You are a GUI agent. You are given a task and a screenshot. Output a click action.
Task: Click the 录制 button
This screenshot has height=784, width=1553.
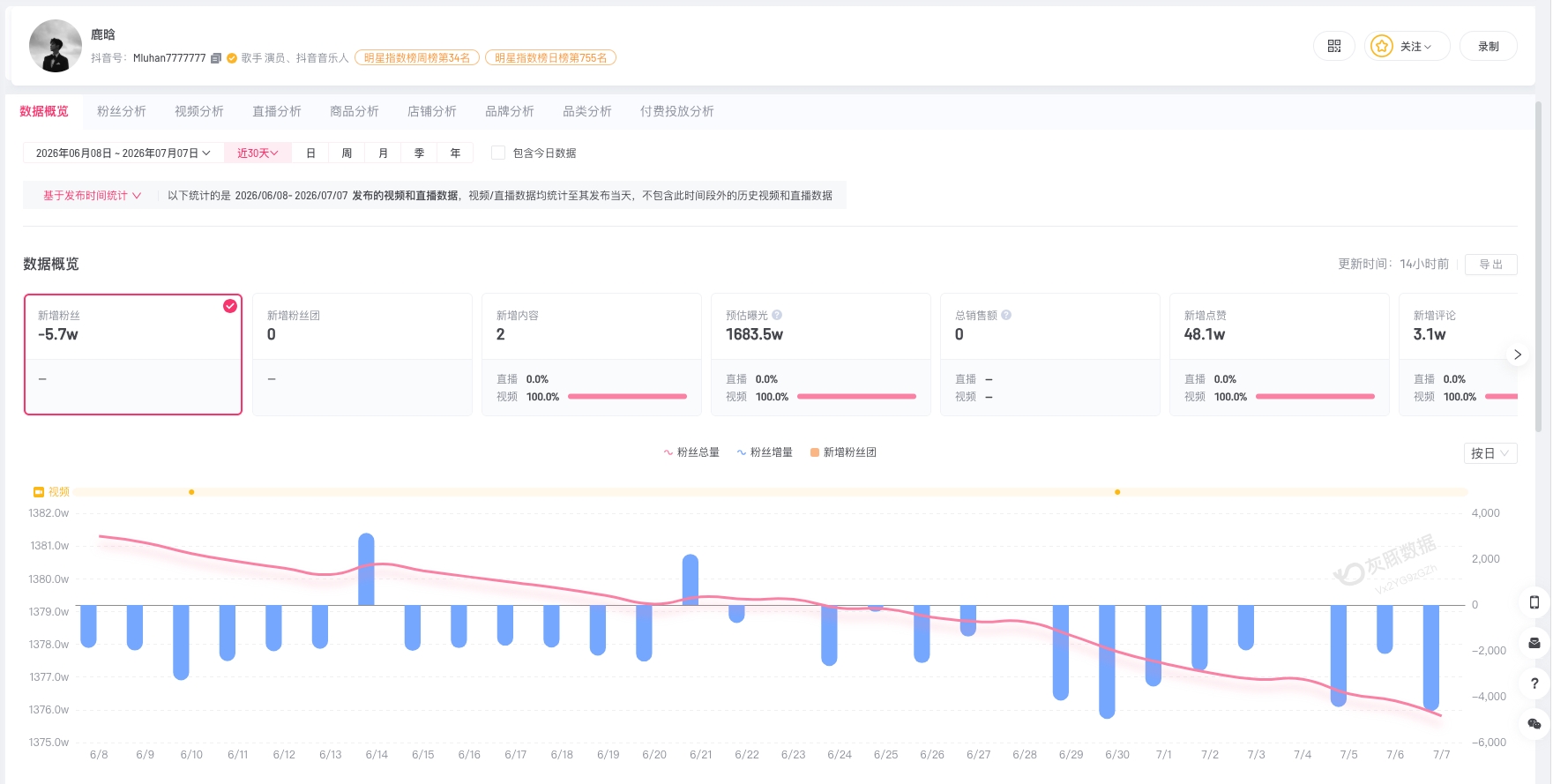(1489, 46)
